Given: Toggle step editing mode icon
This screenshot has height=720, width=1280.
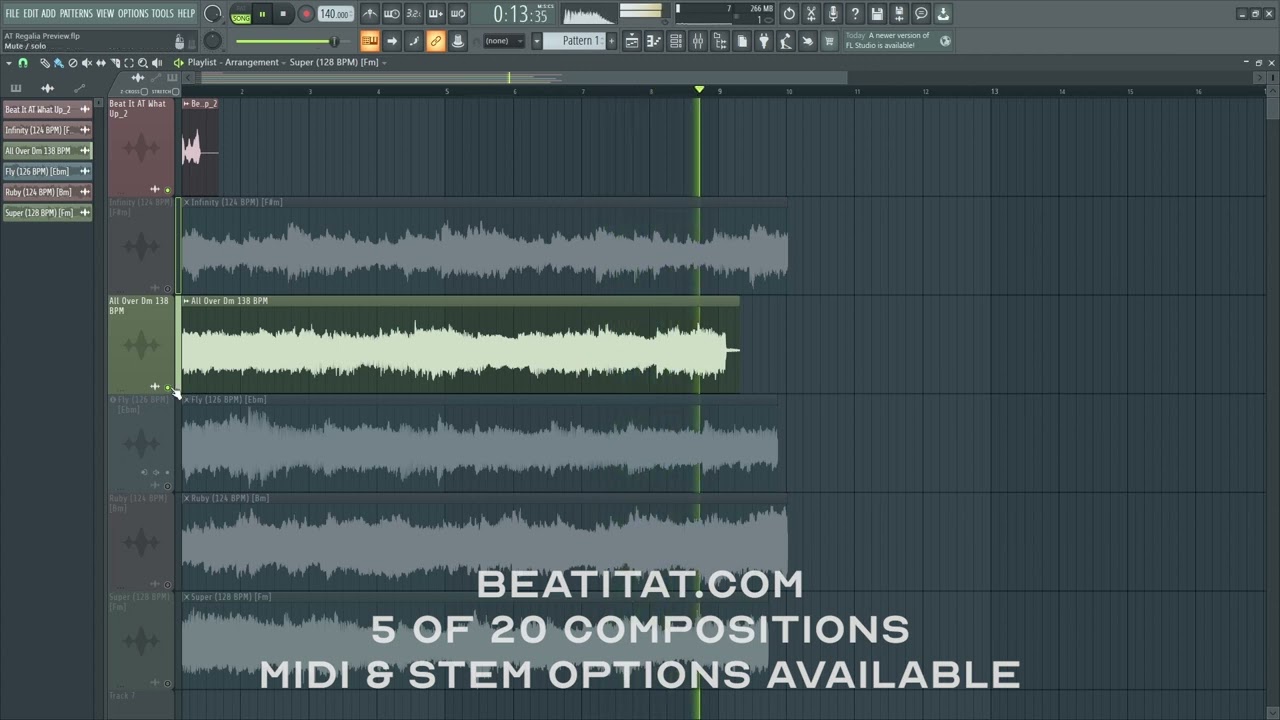Looking at the screenshot, I should coord(414,41).
